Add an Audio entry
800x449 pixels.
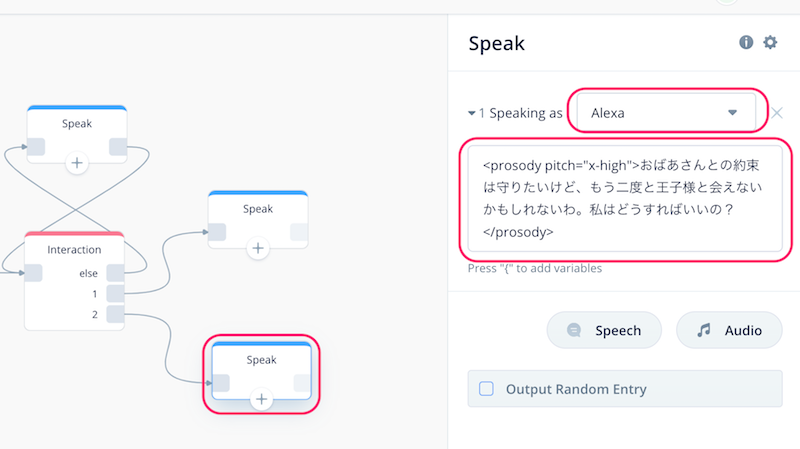click(x=729, y=330)
